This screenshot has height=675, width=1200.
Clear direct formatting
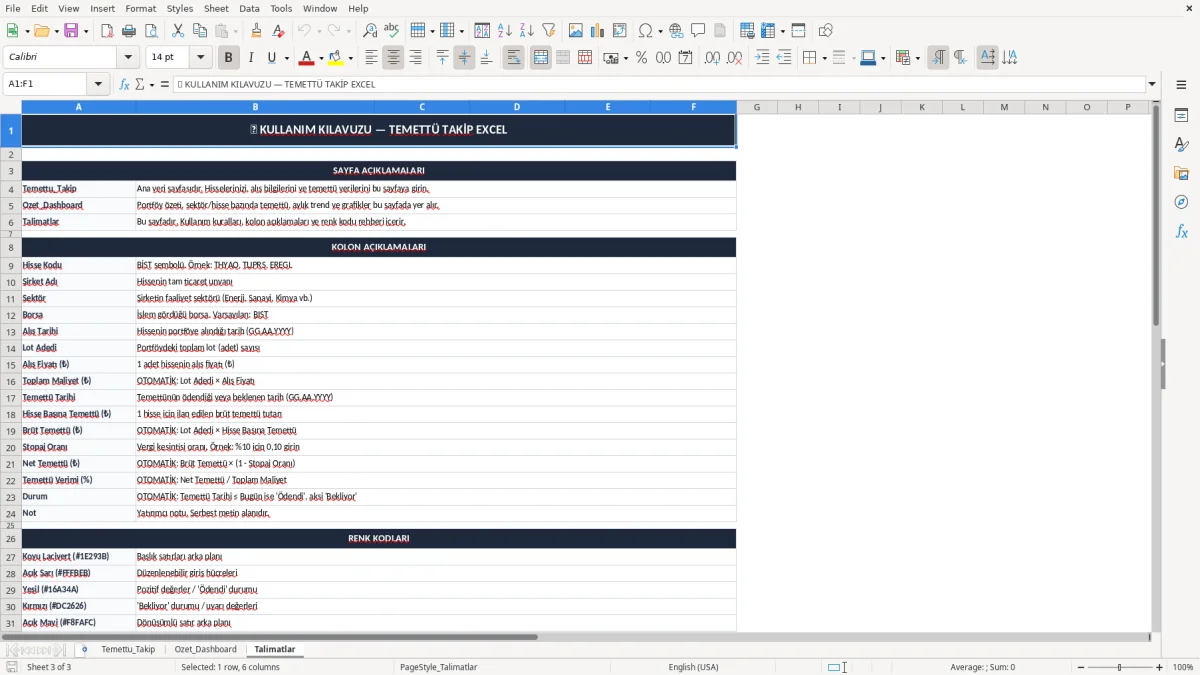coord(278,31)
